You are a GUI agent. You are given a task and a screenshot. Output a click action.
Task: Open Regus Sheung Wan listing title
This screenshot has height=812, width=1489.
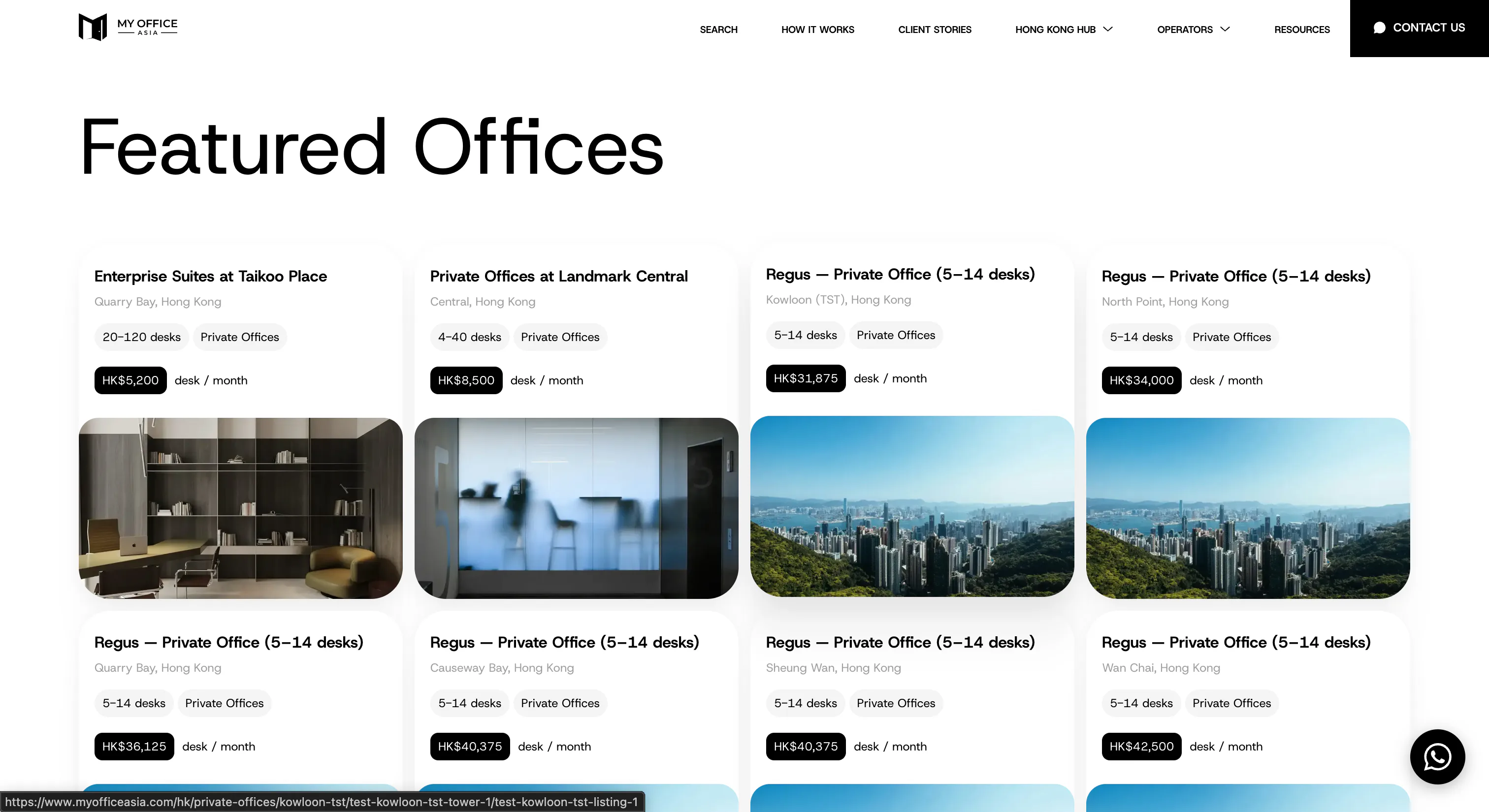coord(900,642)
